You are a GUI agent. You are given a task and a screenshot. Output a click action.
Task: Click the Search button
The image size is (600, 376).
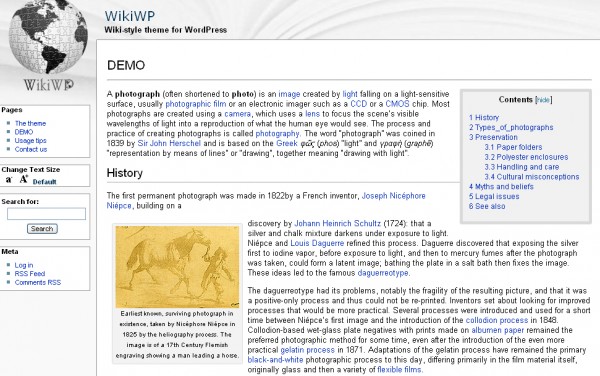click(x=42, y=229)
